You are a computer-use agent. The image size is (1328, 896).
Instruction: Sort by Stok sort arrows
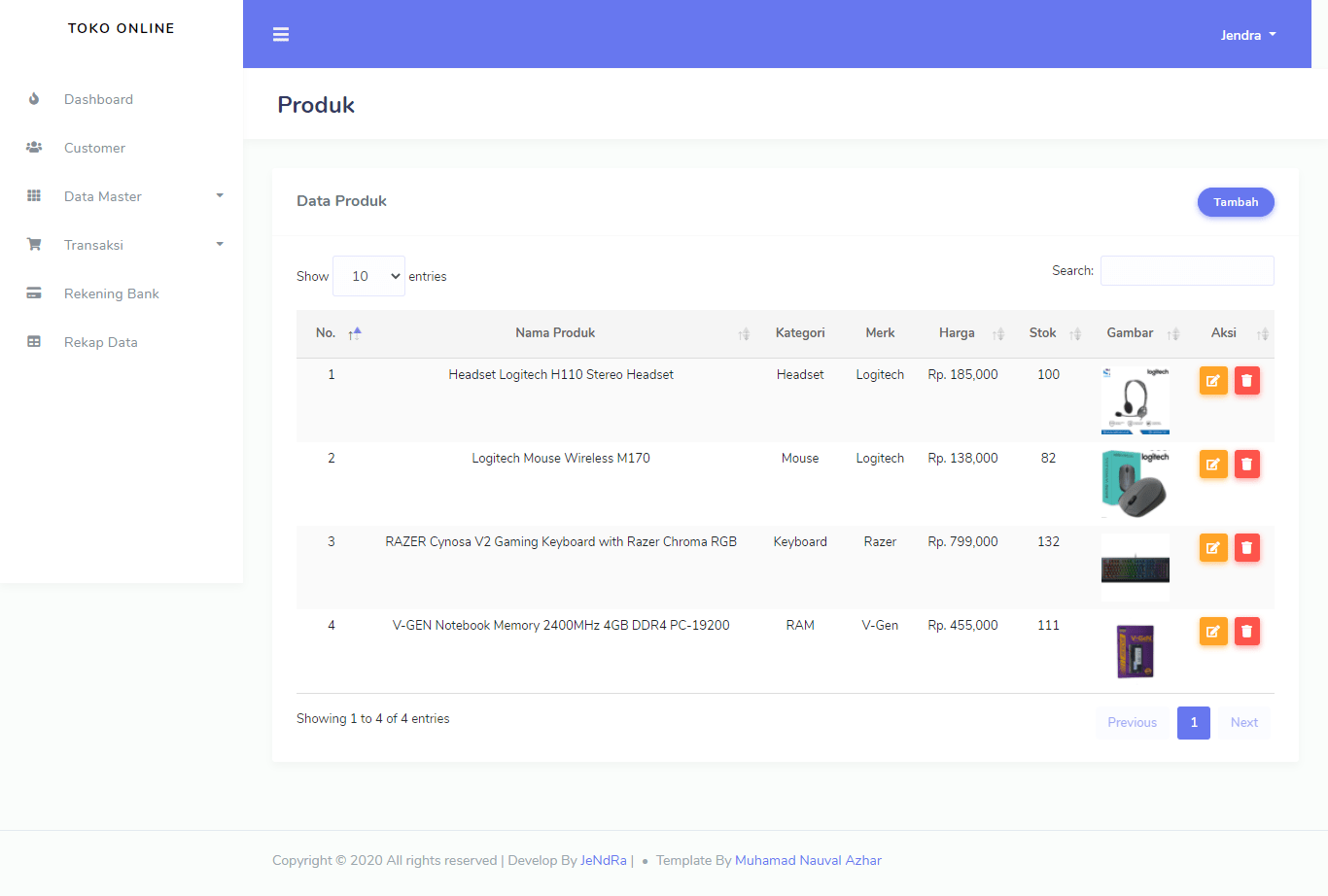[x=1075, y=334]
